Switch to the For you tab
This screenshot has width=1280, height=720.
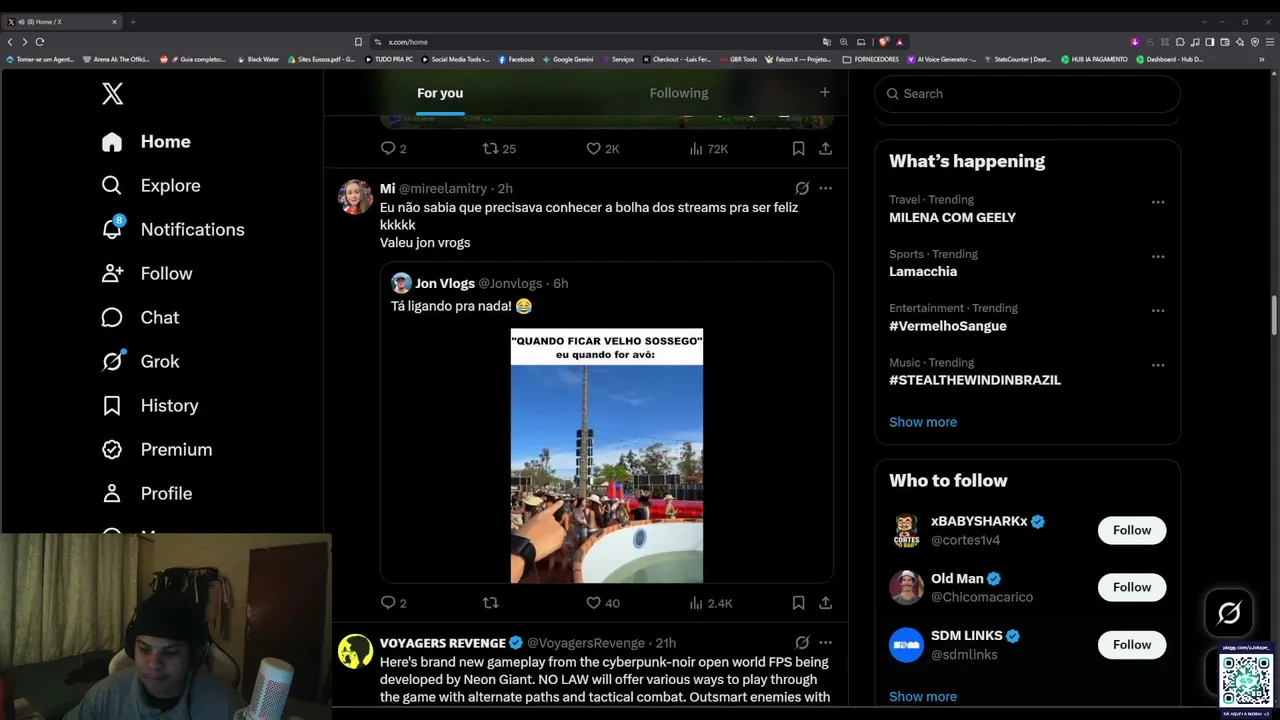[x=440, y=93]
